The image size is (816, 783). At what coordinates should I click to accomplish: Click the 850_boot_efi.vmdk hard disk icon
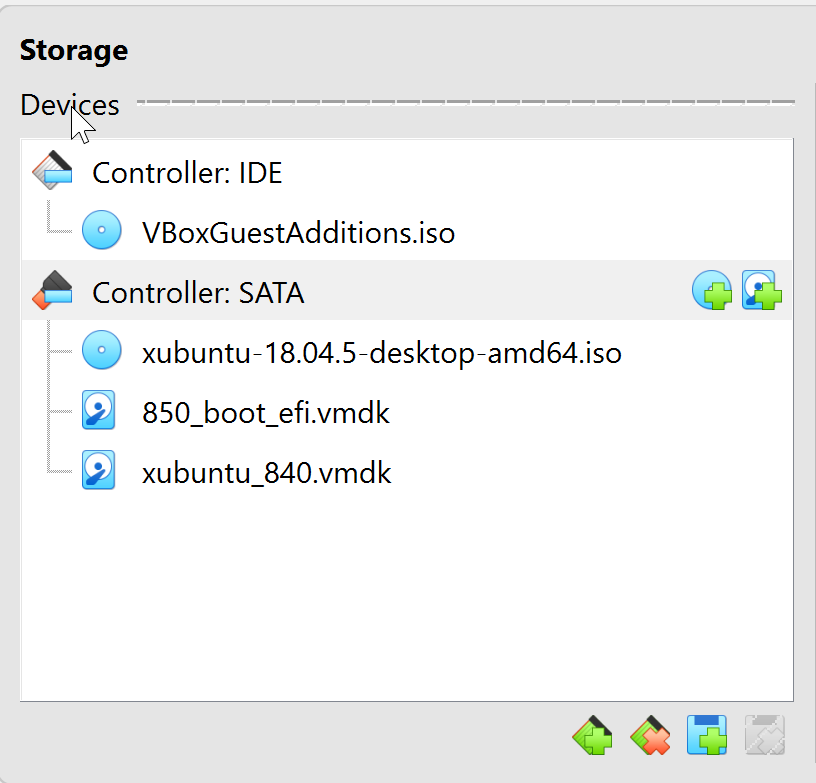pyautogui.click(x=98, y=410)
